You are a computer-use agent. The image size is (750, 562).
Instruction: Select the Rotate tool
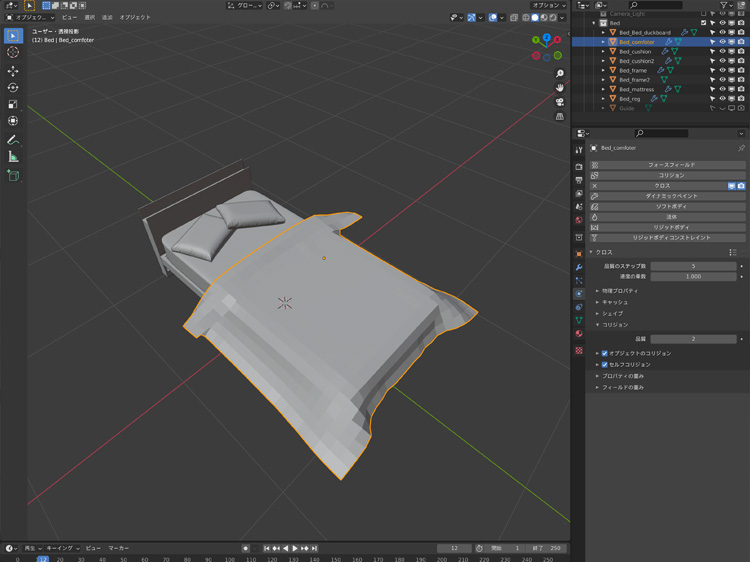tap(13, 88)
